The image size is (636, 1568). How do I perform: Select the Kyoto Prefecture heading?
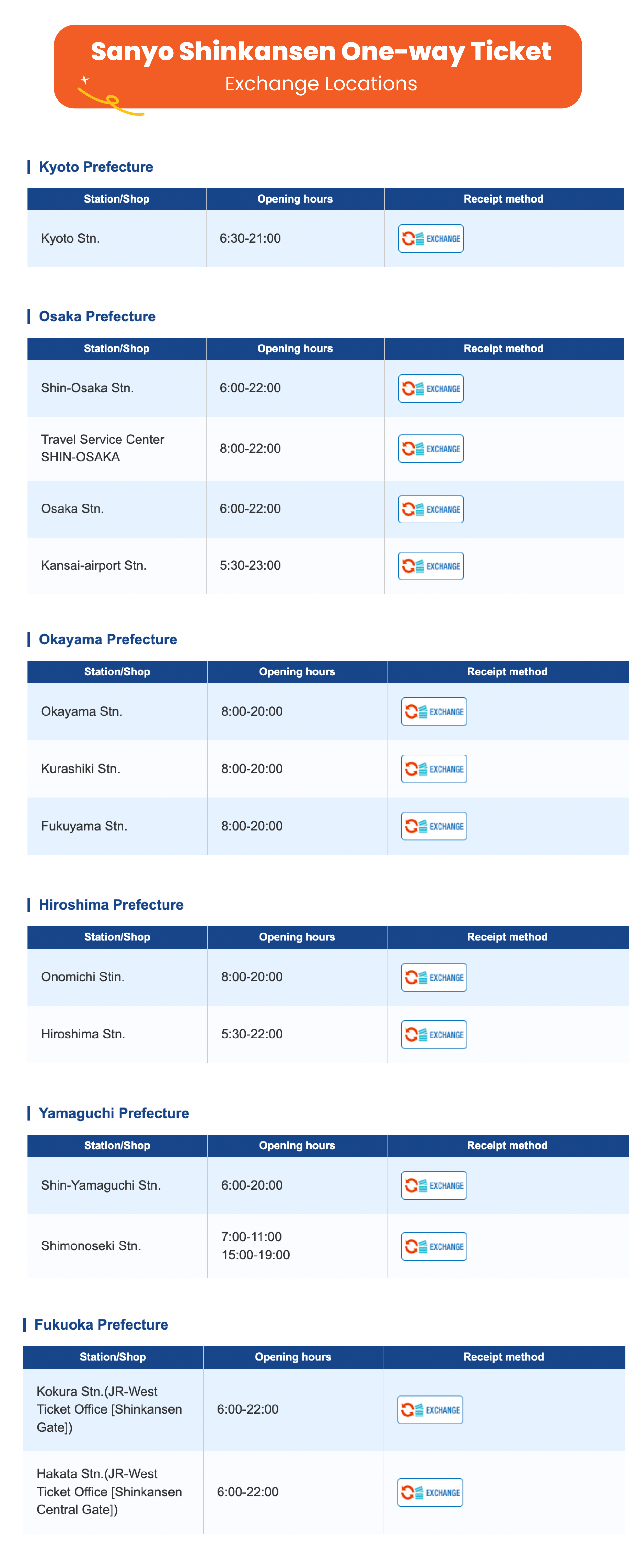tap(96, 167)
